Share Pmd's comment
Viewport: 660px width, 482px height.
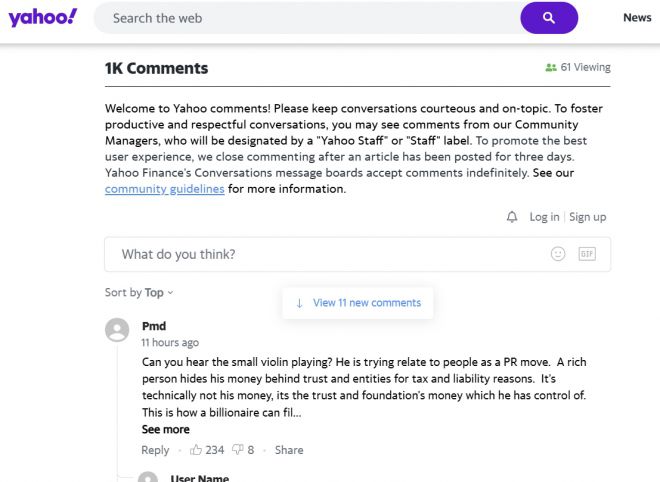(289, 450)
